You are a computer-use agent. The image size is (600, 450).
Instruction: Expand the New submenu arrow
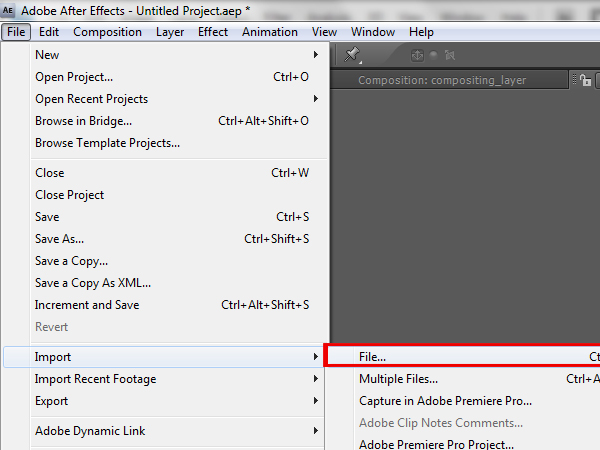pyautogui.click(x=316, y=55)
